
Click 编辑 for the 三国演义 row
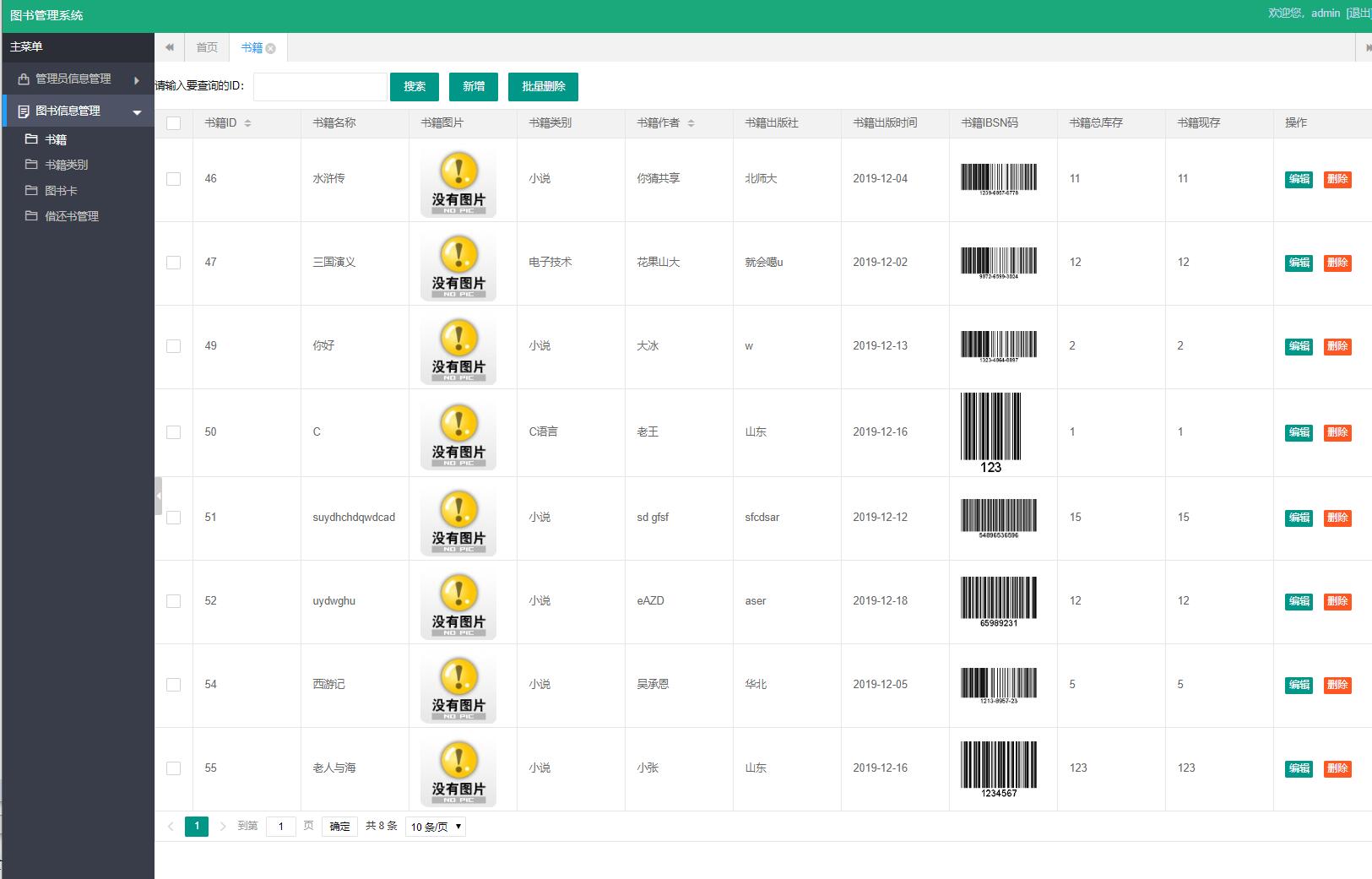tap(1299, 263)
